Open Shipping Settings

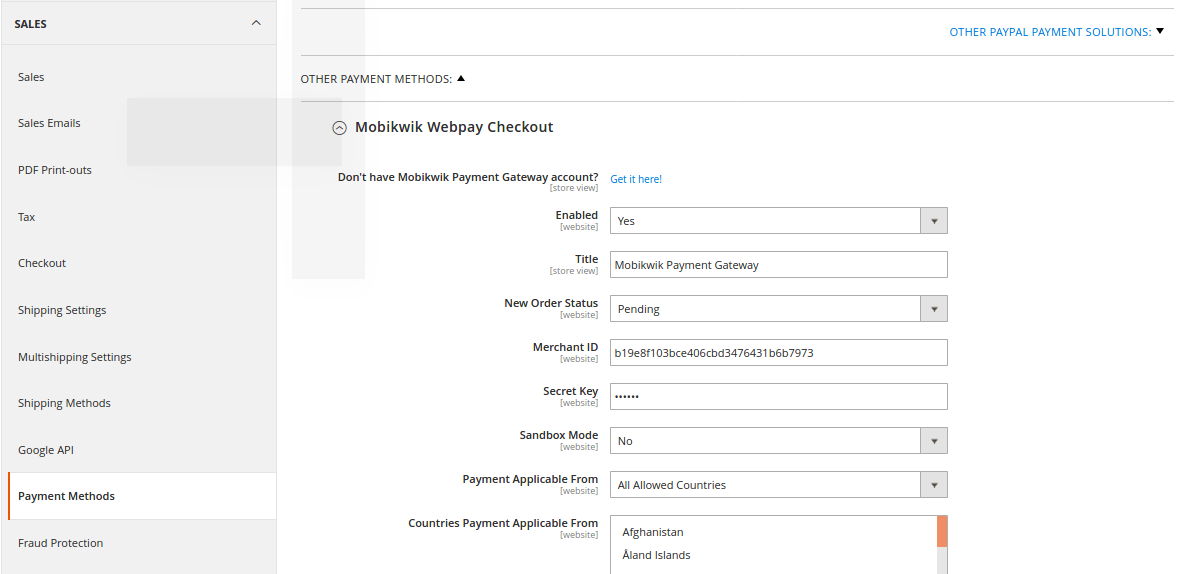click(62, 310)
